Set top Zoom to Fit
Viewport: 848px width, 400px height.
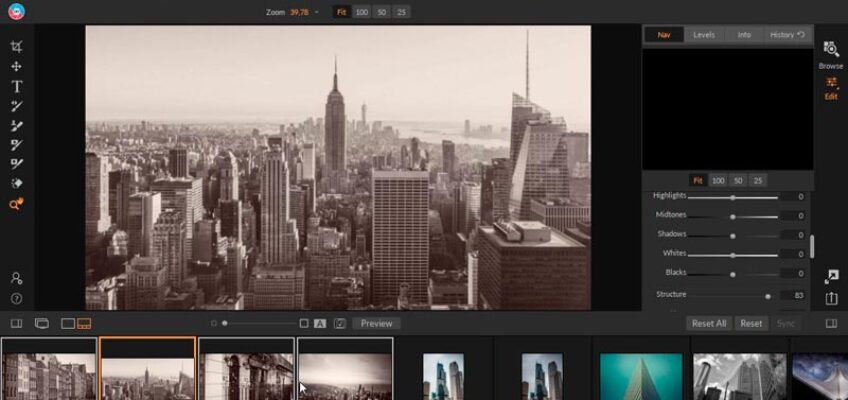point(341,12)
